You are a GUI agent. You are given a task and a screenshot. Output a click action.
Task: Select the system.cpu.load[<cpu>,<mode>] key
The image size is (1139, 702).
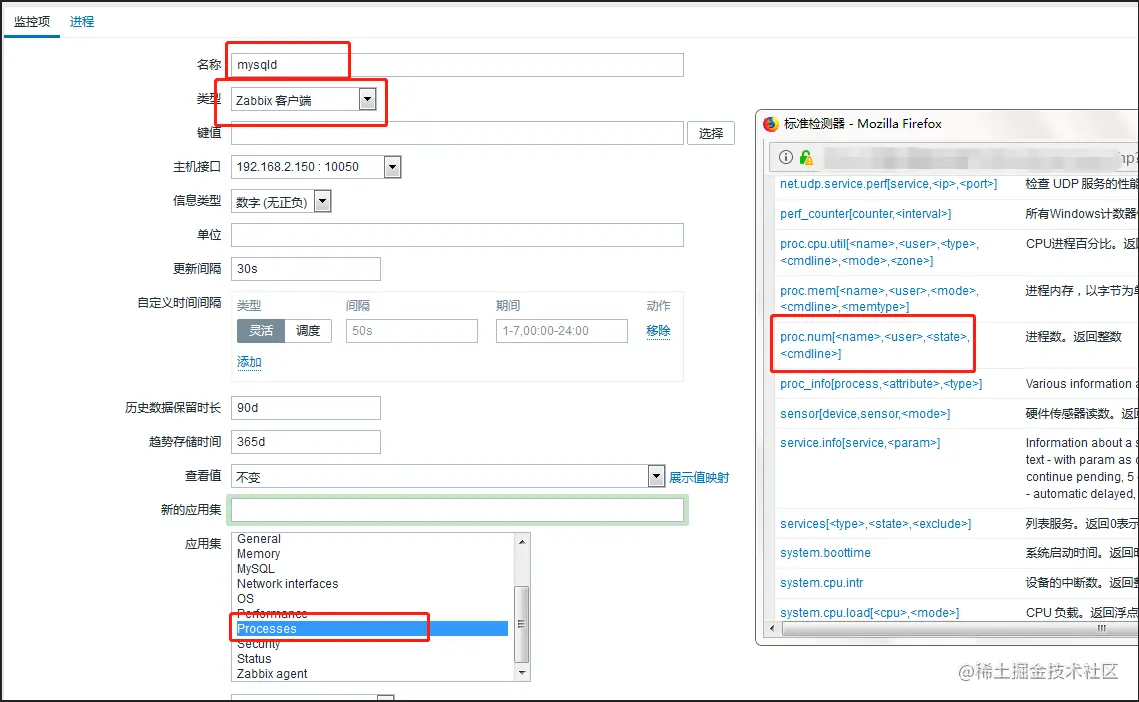(x=870, y=613)
